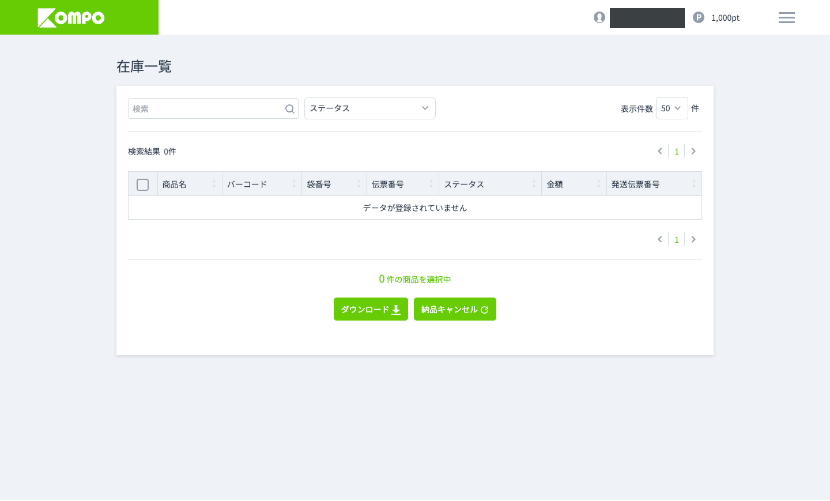830x501 pixels.
Task: Sort by バーコード column
Action: click(x=261, y=184)
